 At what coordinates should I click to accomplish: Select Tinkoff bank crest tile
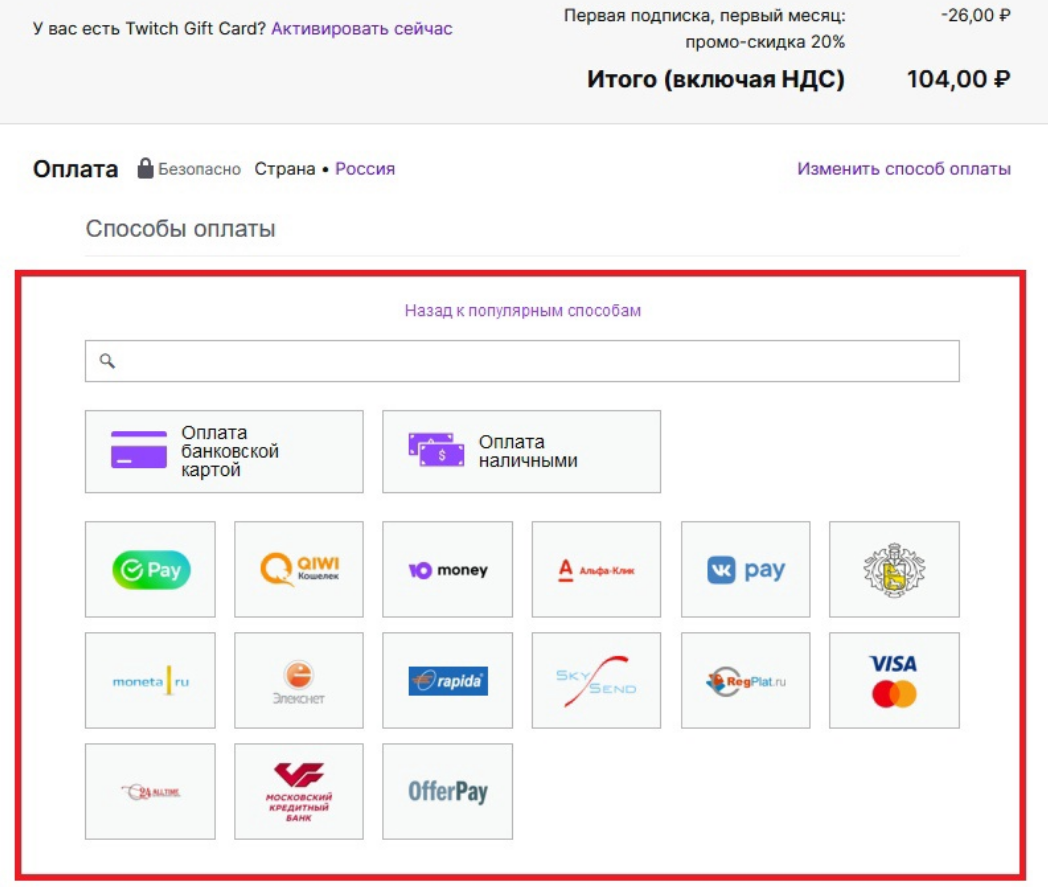pyautogui.click(x=894, y=569)
